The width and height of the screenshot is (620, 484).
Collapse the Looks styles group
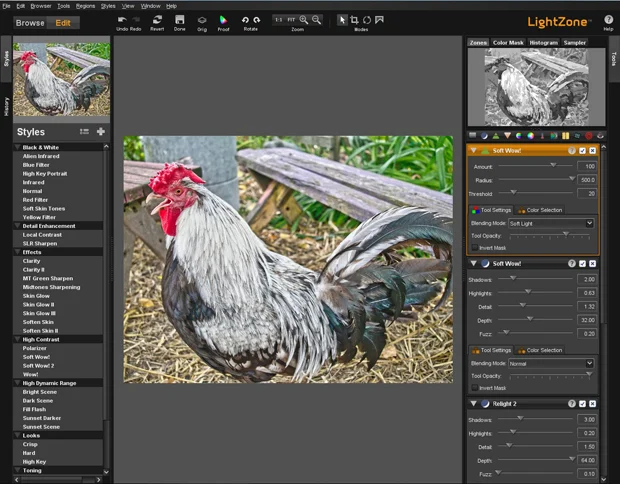(x=18, y=435)
